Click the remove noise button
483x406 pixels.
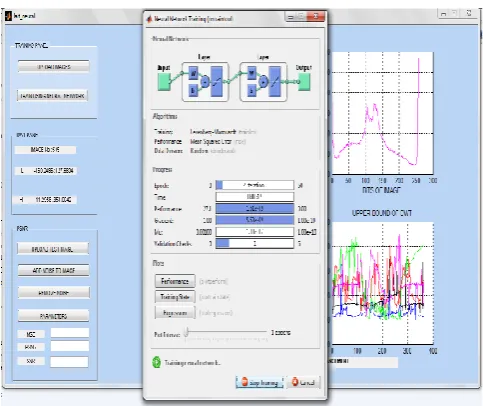pyautogui.click(x=54, y=293)
